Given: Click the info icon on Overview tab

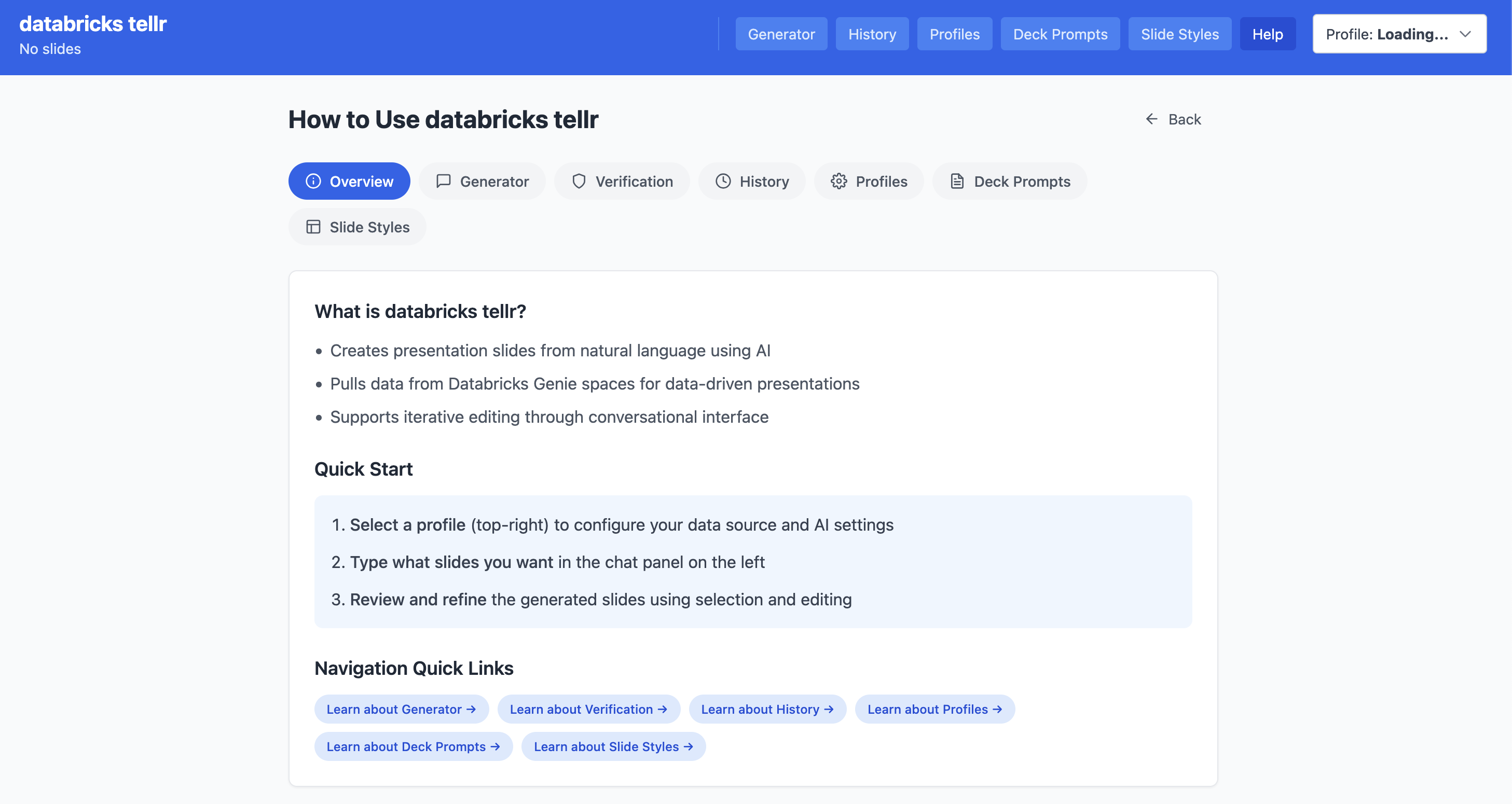Looking at the screenshot, I should [x=313, y=182].
